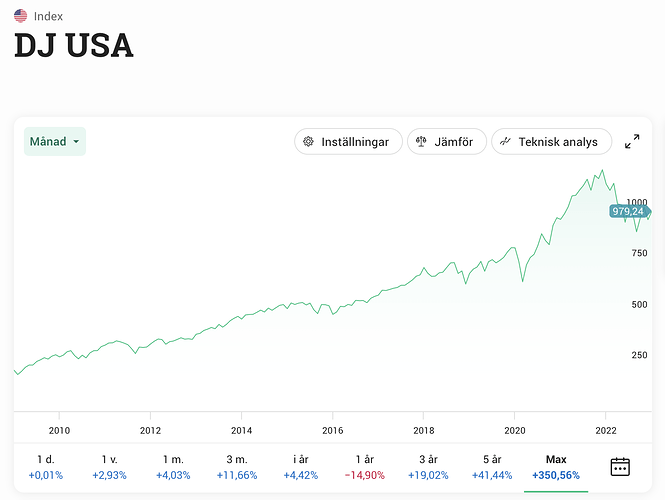Switch to the 1 v. period
665x500 pixels.
tap(109, 467)
